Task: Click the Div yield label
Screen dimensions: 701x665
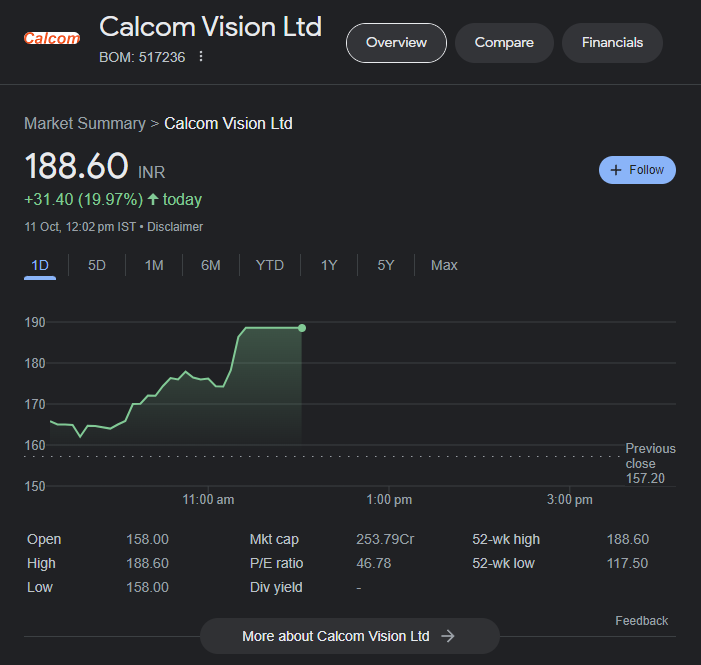Action: (276, 587)
